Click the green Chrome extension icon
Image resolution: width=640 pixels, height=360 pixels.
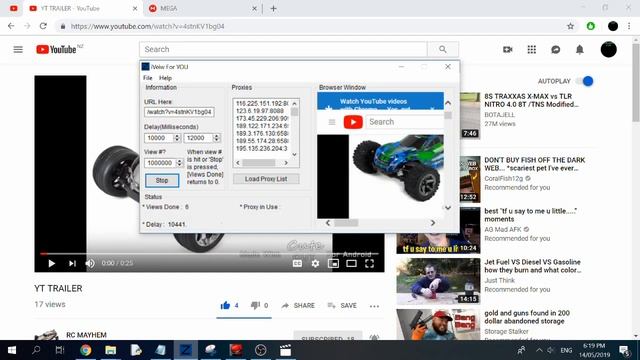pyautogui.click(x=591, y=26)
